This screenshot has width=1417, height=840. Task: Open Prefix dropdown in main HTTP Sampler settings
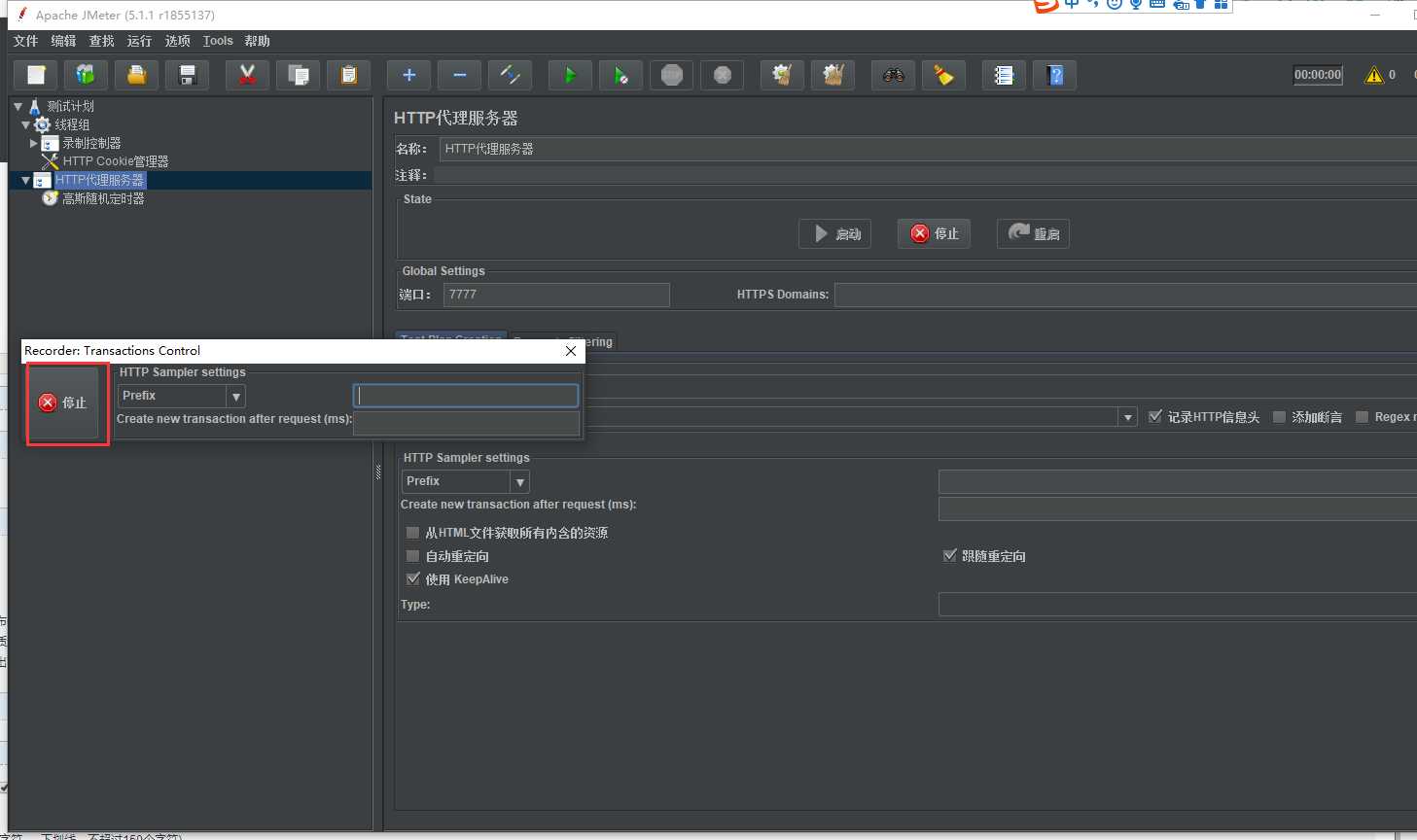point(520,481)
